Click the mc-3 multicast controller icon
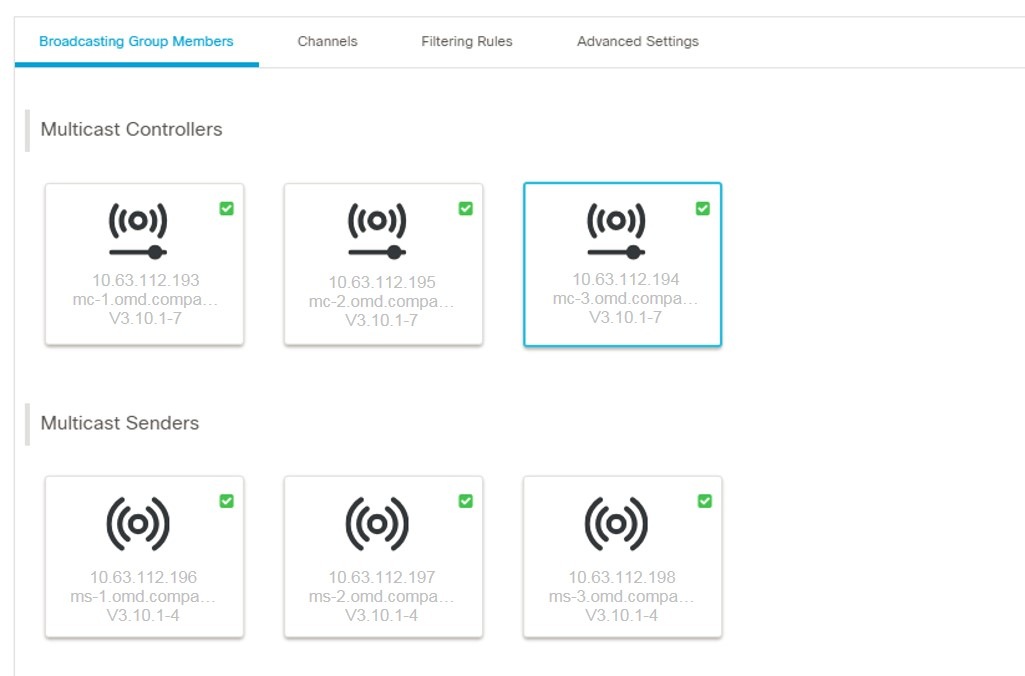This screenshot has height=676, width=1025. pos(616,231)
